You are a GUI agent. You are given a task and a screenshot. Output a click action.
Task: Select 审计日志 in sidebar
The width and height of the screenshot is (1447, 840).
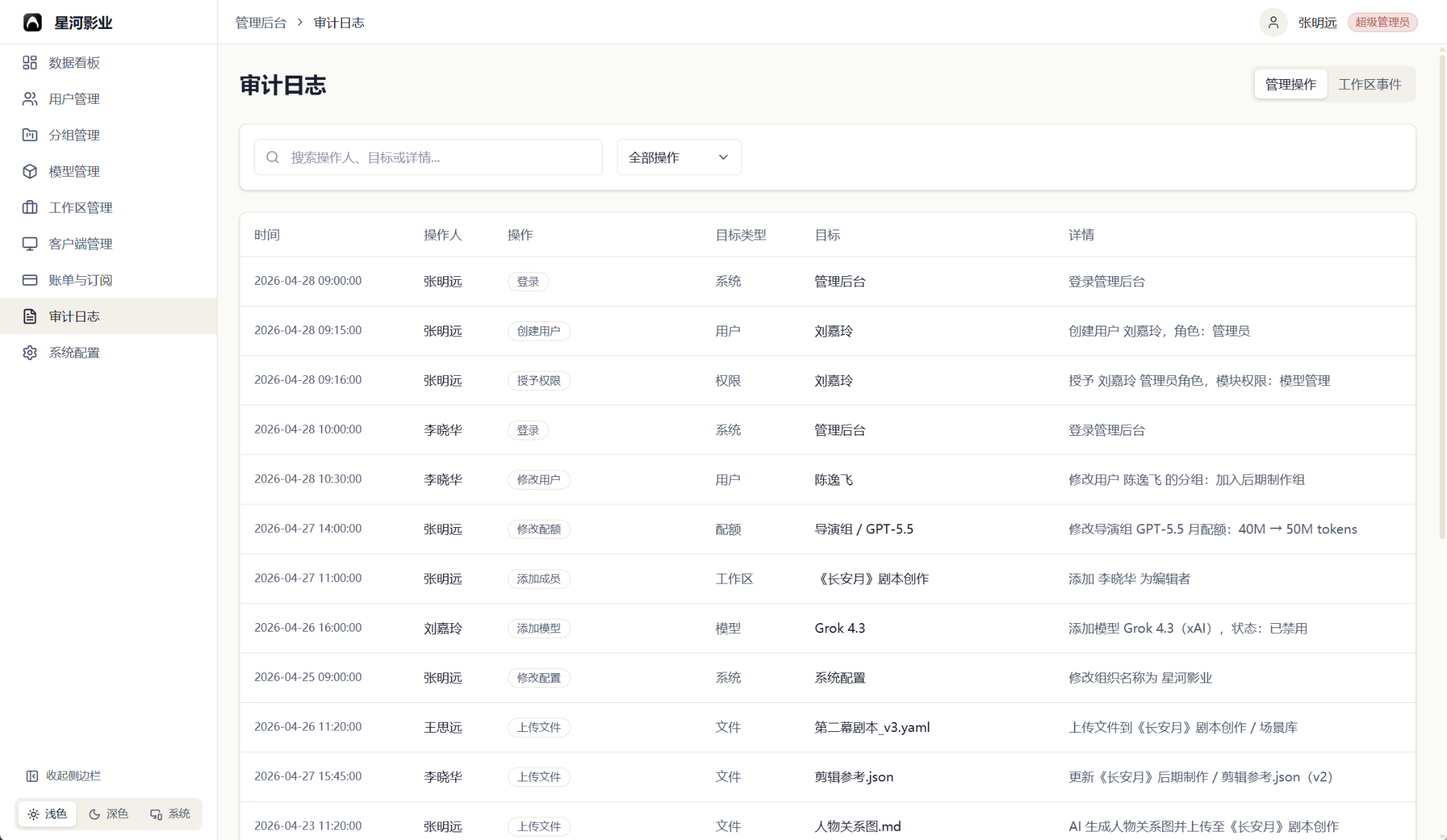pyautogui.click(x=108, y=317)
